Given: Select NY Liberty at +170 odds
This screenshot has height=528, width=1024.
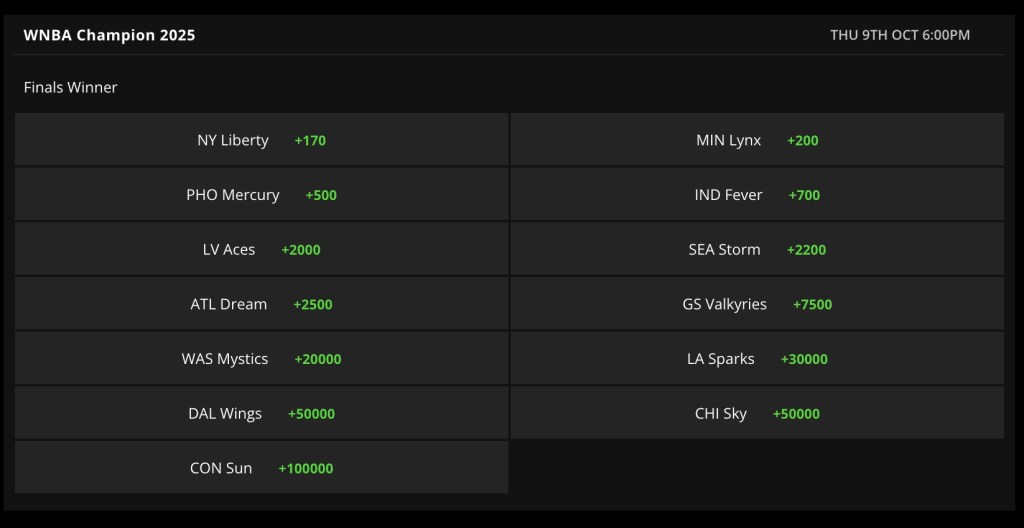Looking at the screenshot, I should coord(261,140).
